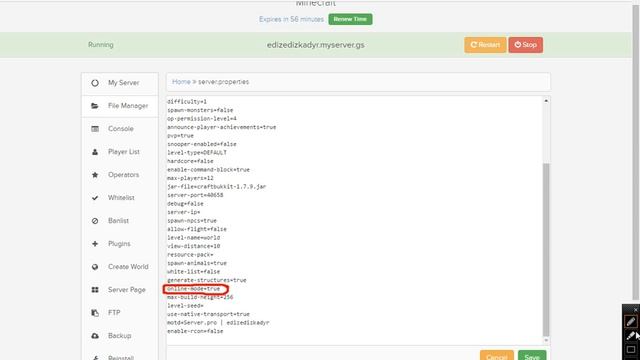Click the server address edizedizkadyr.myserver.gs

(x=316, y=45)
